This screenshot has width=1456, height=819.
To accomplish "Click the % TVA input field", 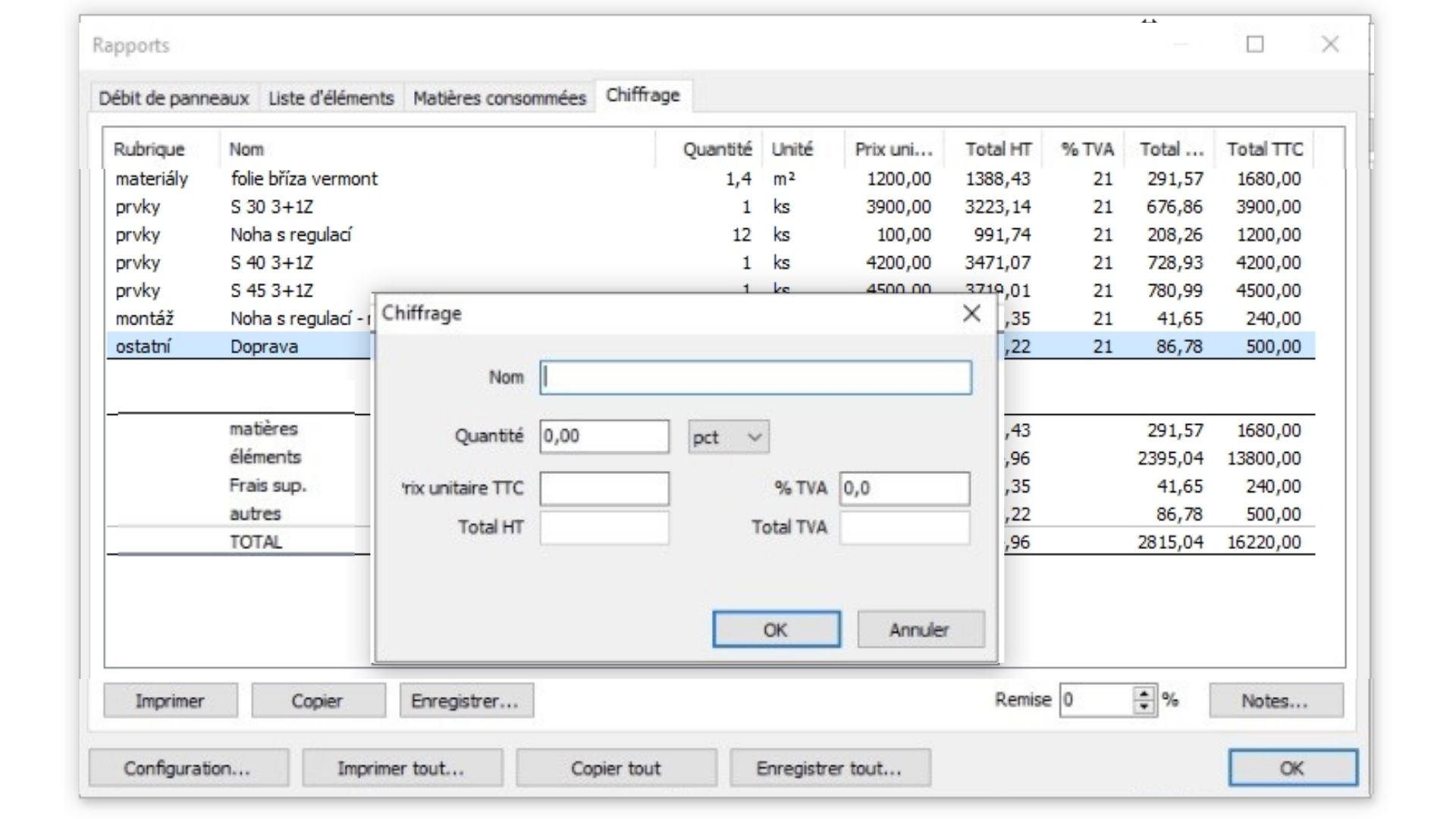I will tap(904, 488).
